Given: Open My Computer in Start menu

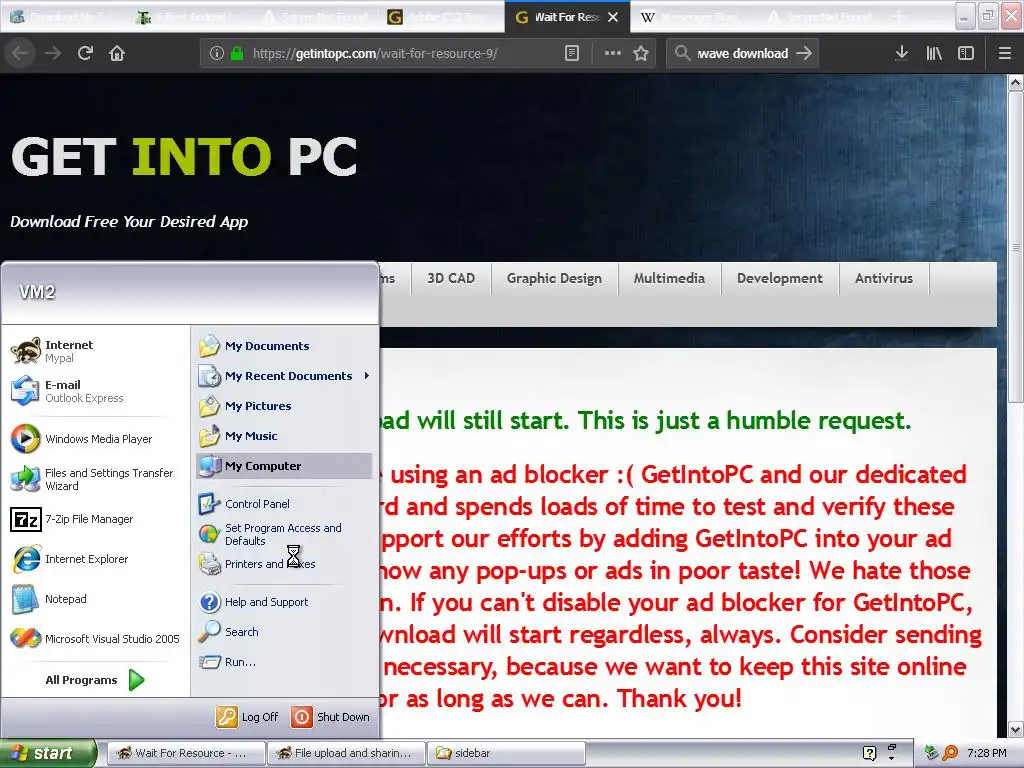Looking at the screenshot, I should pyautogui.click(x=284, y=466).
